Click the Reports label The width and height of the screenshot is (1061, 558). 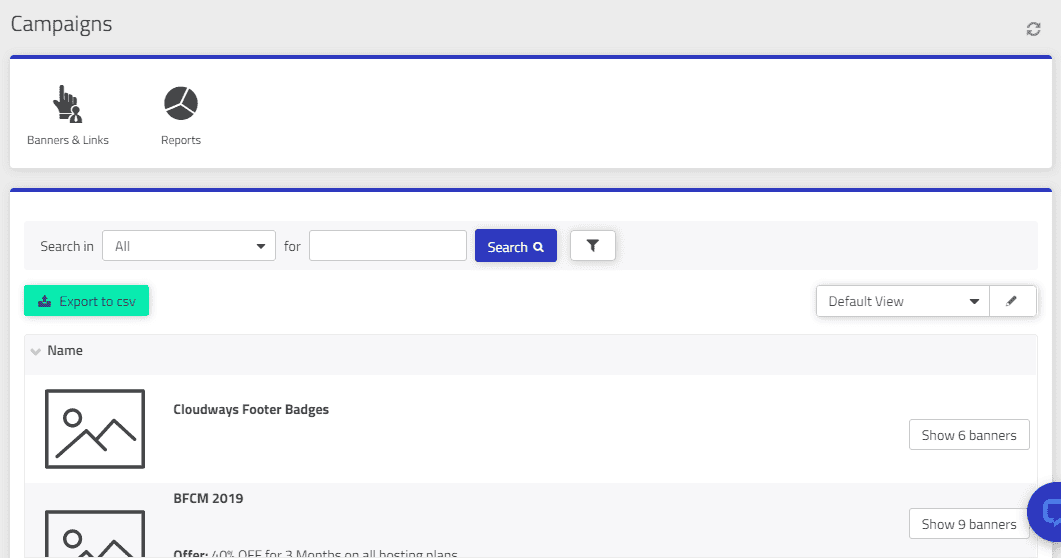181,140
